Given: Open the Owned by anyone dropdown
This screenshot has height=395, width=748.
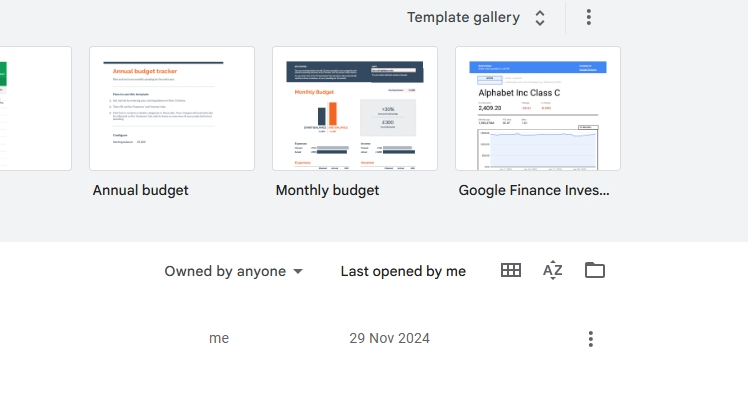Looking at the screenshot, I should click(234, 271).
